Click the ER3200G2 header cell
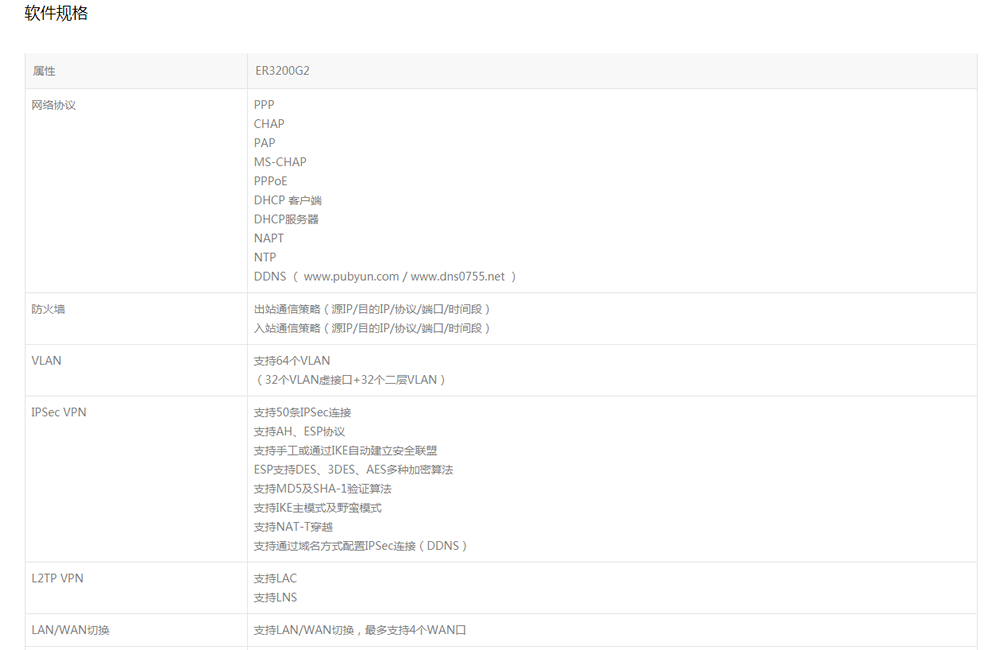This screenshot has width=1000, height=650. (279, 70)
